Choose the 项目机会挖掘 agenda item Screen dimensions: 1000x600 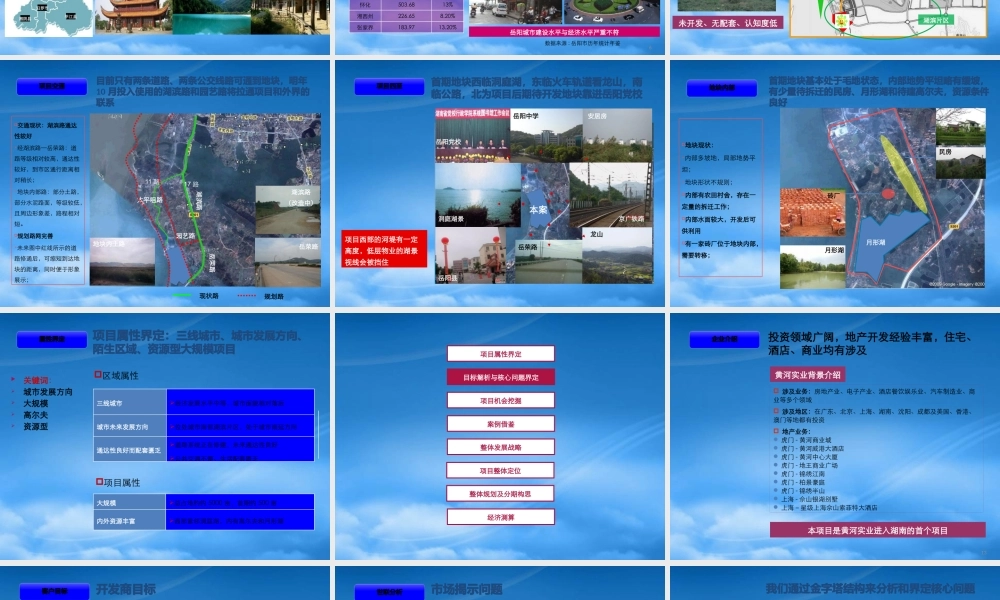[x=501, y=400]
